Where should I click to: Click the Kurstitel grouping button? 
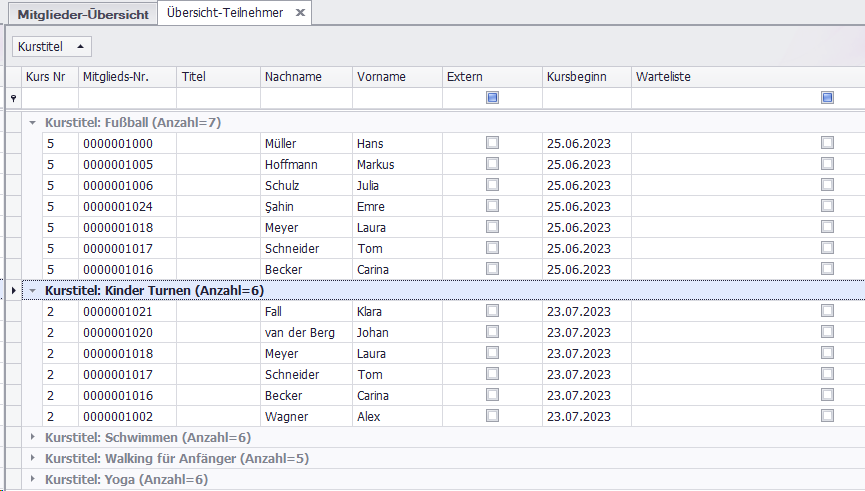click(50, 46)
